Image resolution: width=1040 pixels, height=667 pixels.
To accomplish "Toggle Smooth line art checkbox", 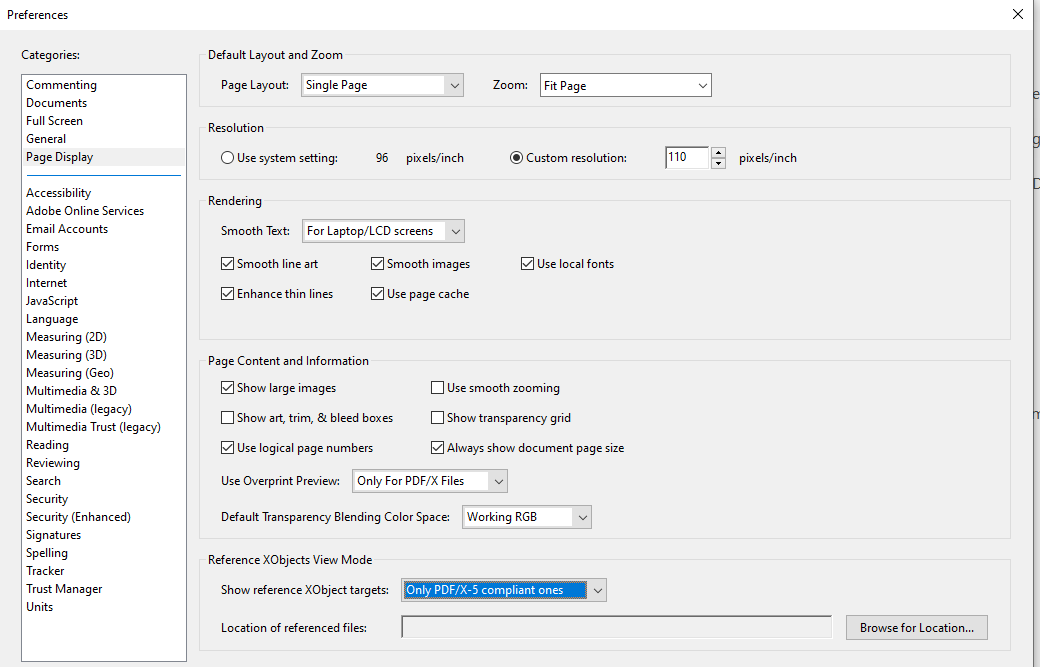I will pos(227,264).
